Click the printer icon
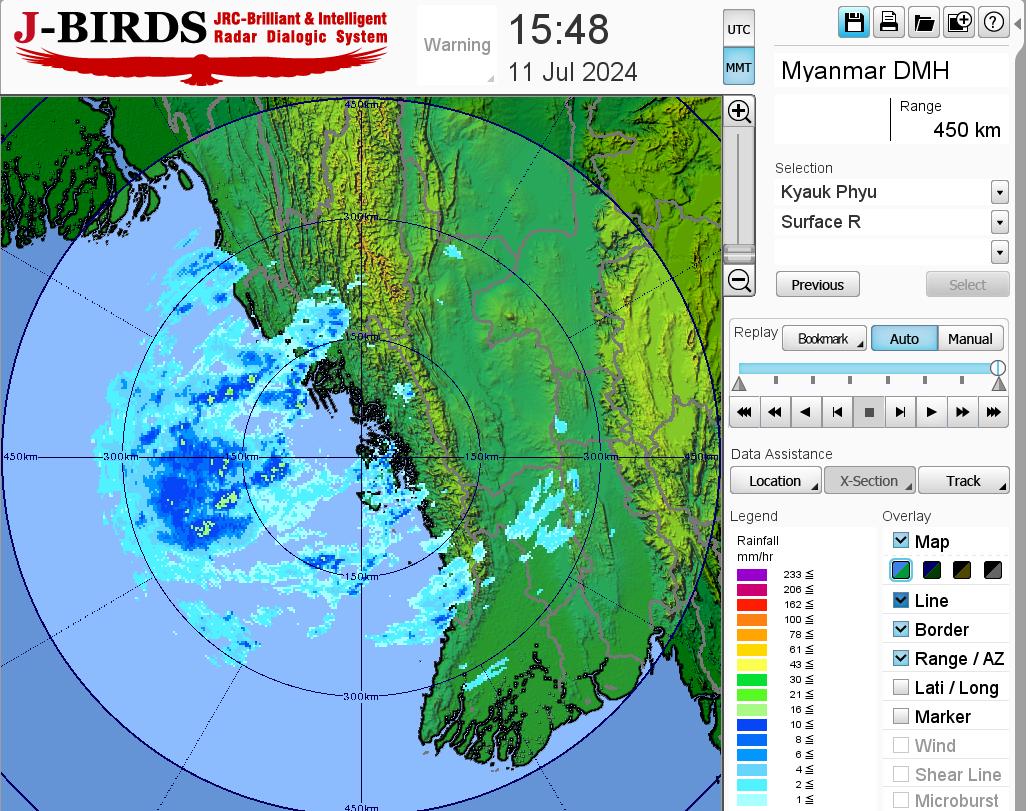This screenshot has width=1030, height=811. 888,23
